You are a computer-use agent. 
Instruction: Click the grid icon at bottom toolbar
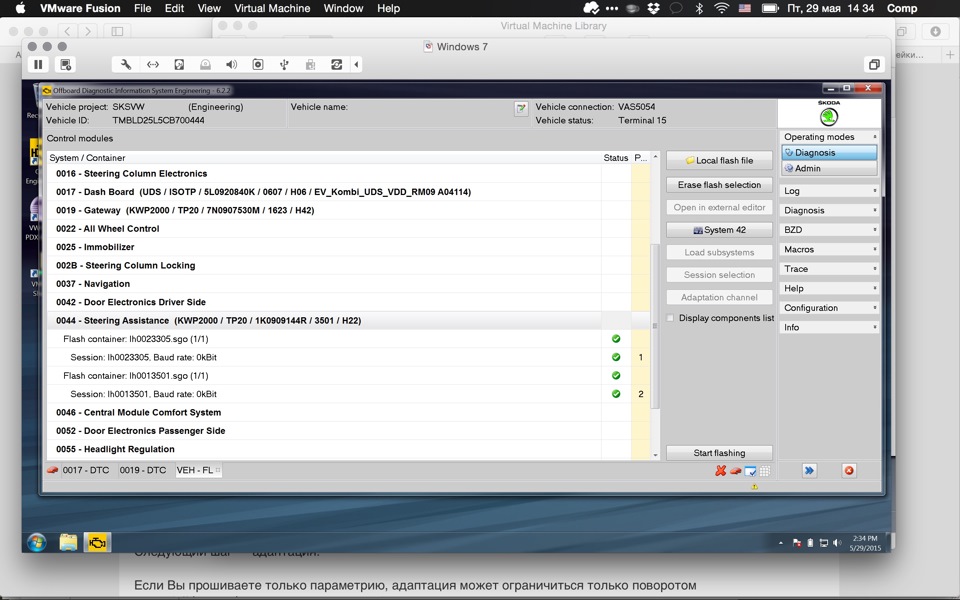765,471
